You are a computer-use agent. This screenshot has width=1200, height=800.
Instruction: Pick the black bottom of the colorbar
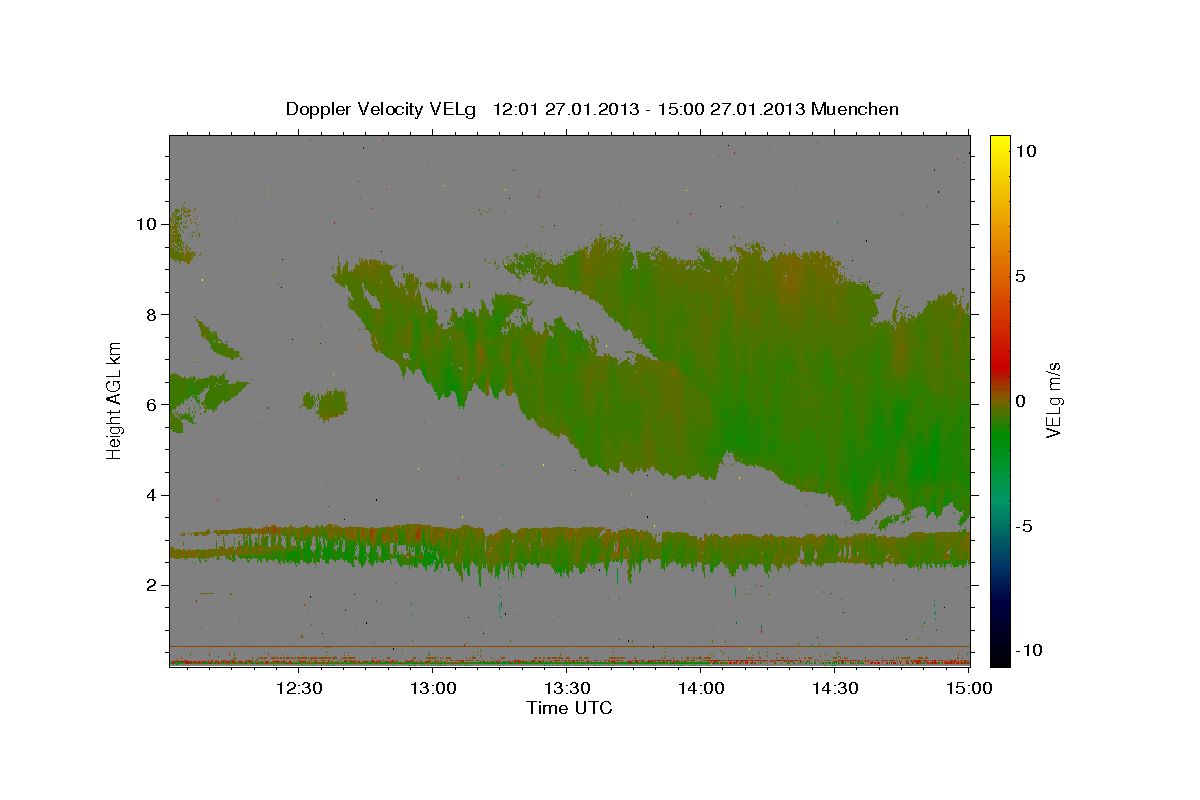point(999,655)
